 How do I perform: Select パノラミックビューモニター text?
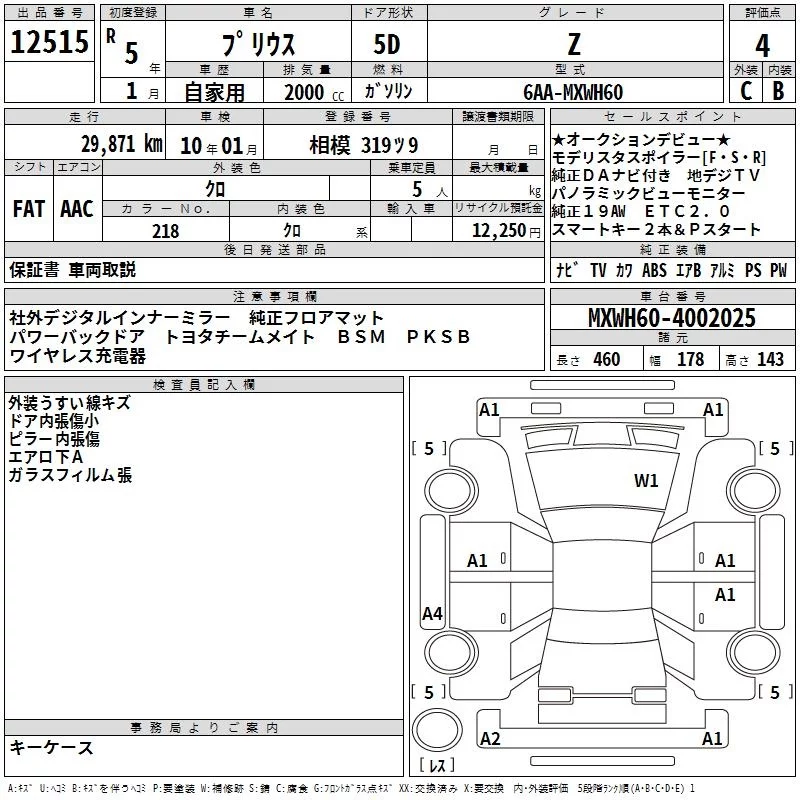click(x=648, y=193)
